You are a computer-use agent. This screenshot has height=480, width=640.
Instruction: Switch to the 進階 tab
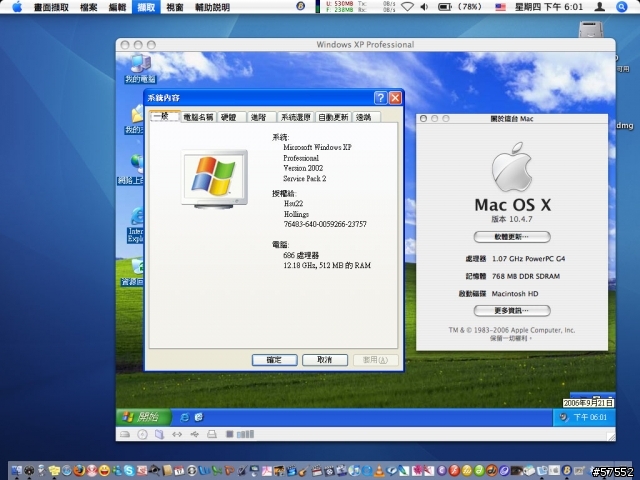tap(262, 117)
